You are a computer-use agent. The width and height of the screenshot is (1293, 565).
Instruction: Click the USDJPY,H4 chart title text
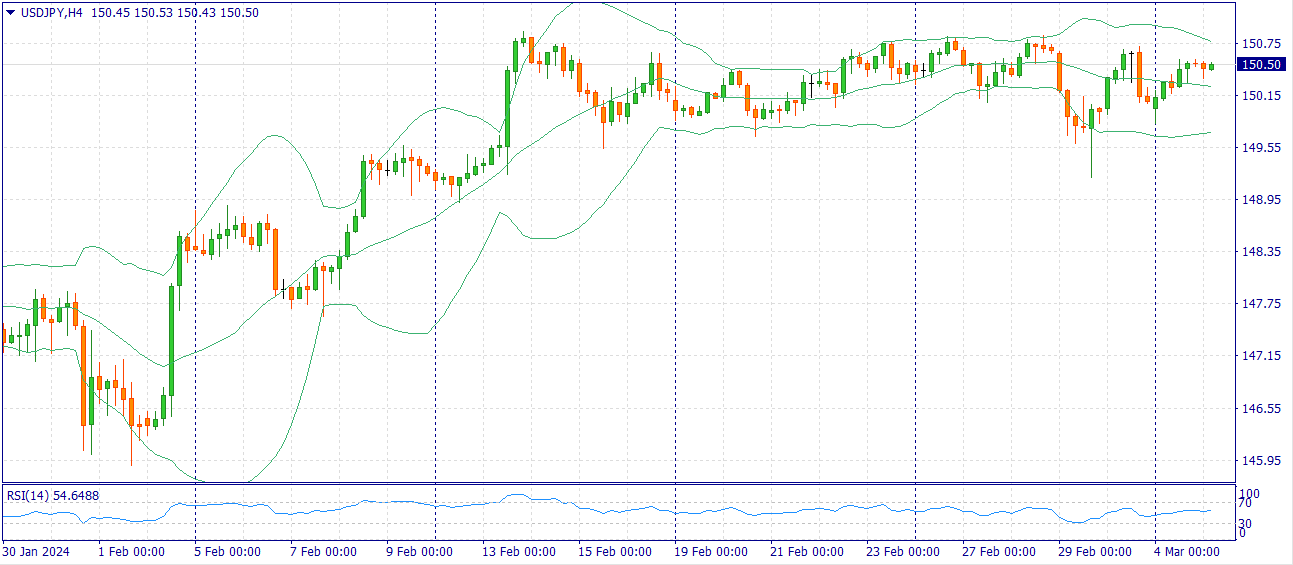tap(51, 12)
